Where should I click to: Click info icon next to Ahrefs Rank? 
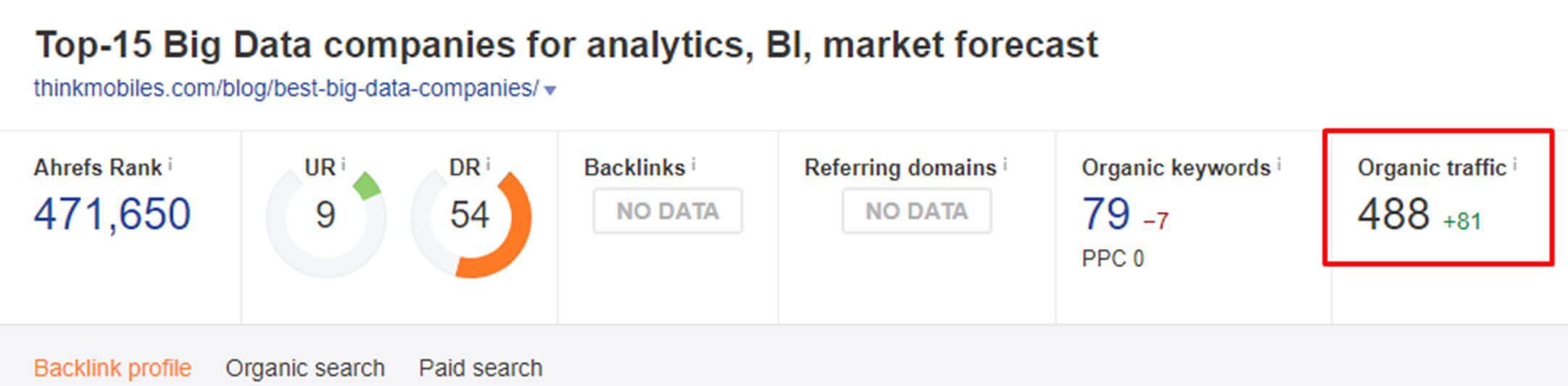point(170,165)
